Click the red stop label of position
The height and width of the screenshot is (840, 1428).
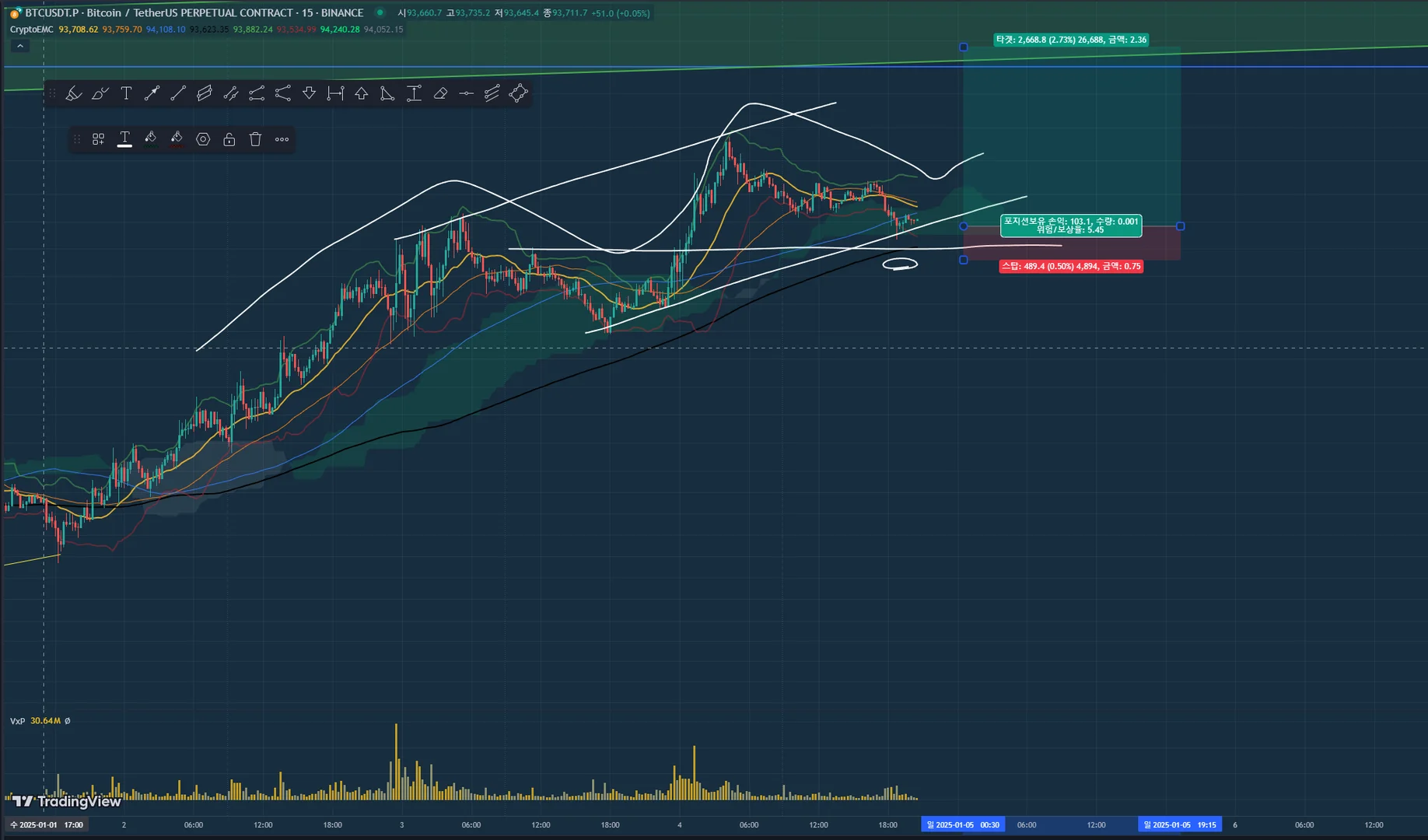[1071, 266]
